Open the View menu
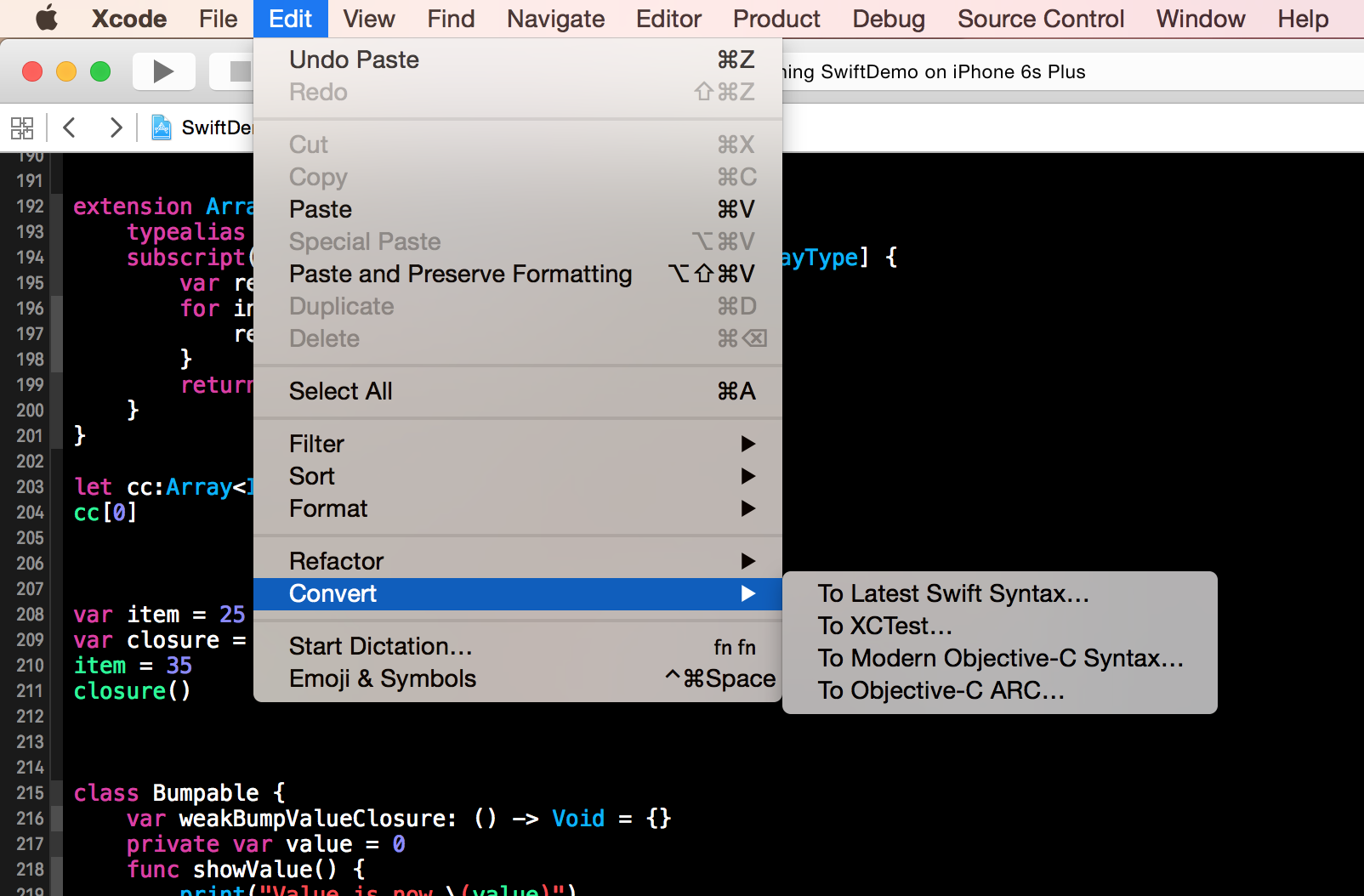The height and width of the screenshot is (896, 1364). [369, 19]
